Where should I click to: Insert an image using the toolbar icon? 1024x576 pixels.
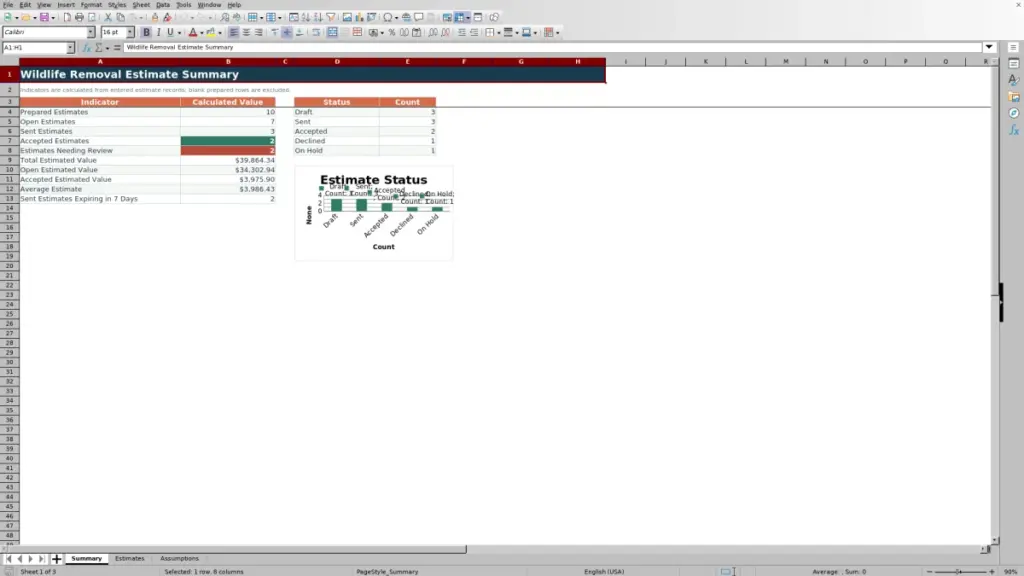(347, 18)
